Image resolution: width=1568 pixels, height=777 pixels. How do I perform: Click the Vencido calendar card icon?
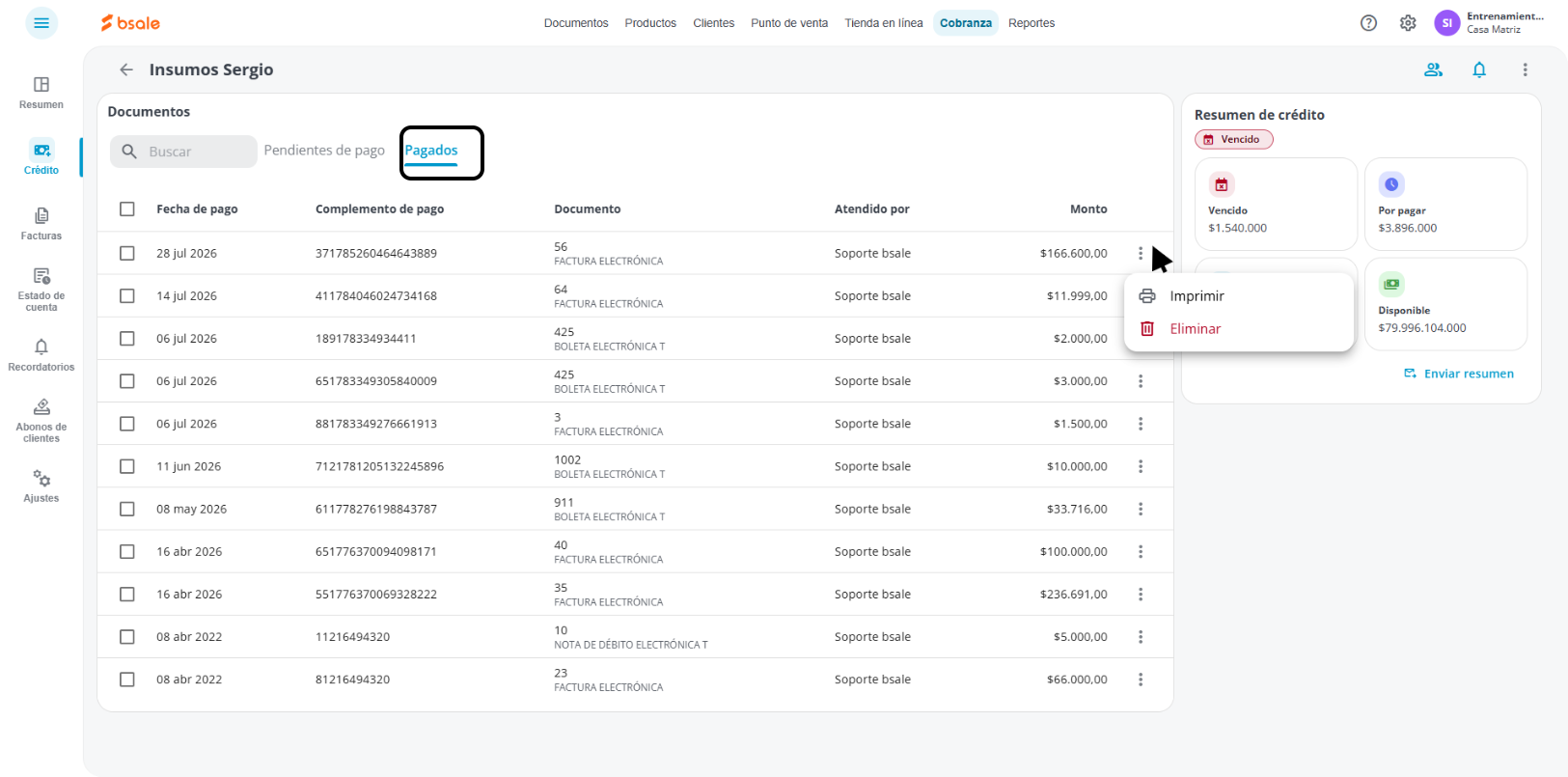(x=1222, y=184)
